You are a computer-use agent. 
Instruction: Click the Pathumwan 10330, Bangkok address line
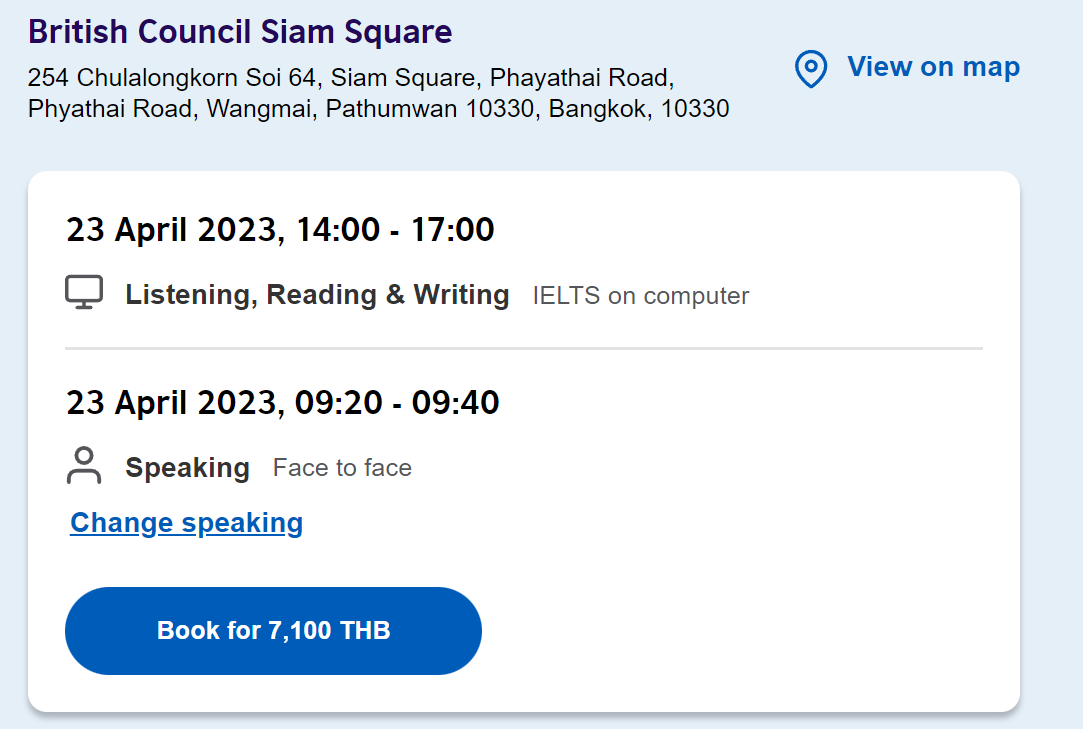[378, 108]
